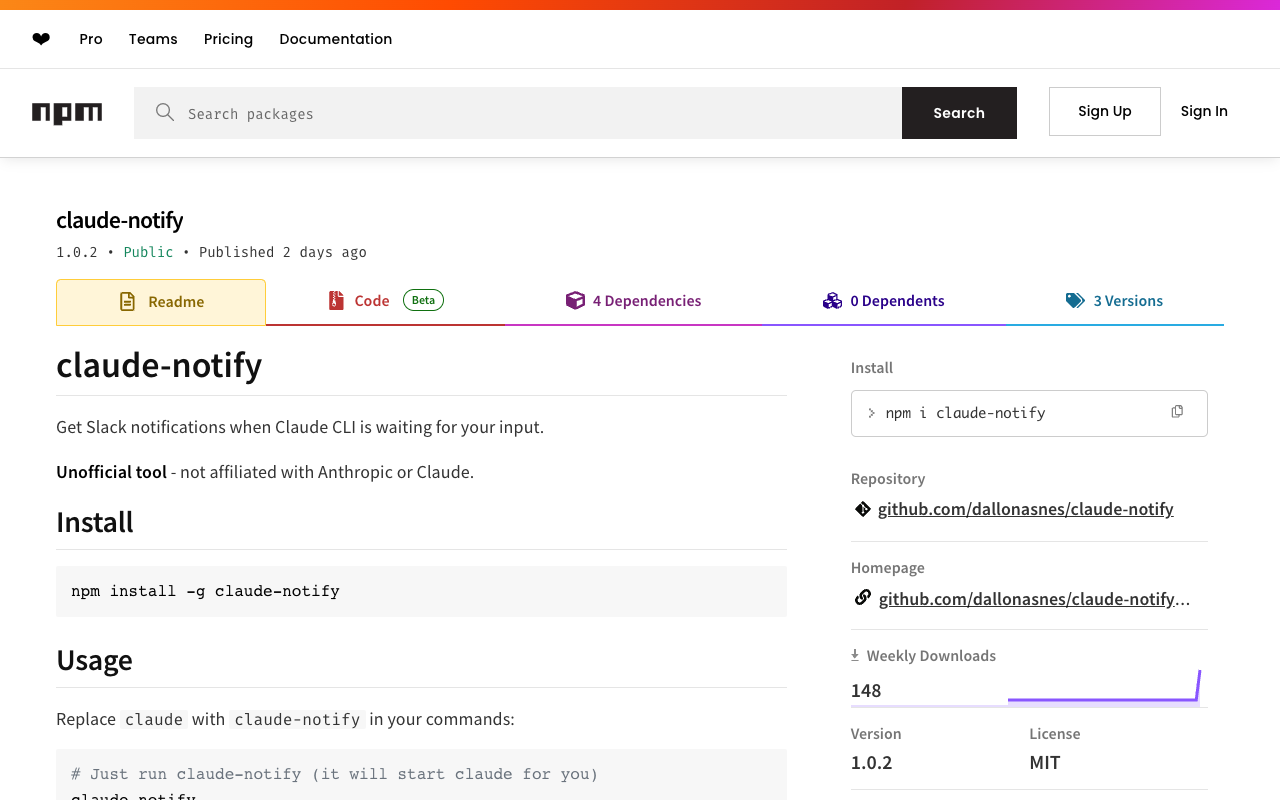Screen dimensions: 1280x800
Task: Click the Code tab file icon
Action: 336,300
